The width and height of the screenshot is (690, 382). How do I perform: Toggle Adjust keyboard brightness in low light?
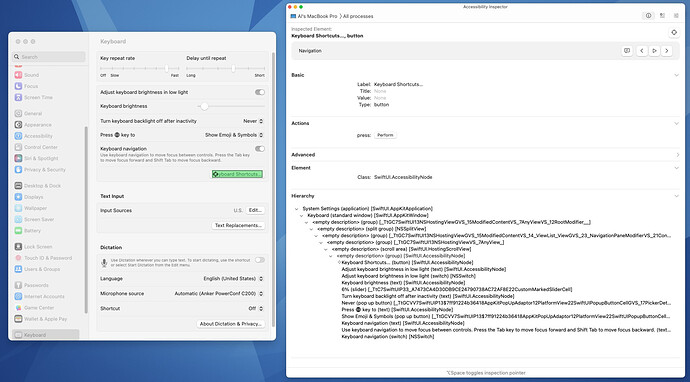click(x=260, y=92)
